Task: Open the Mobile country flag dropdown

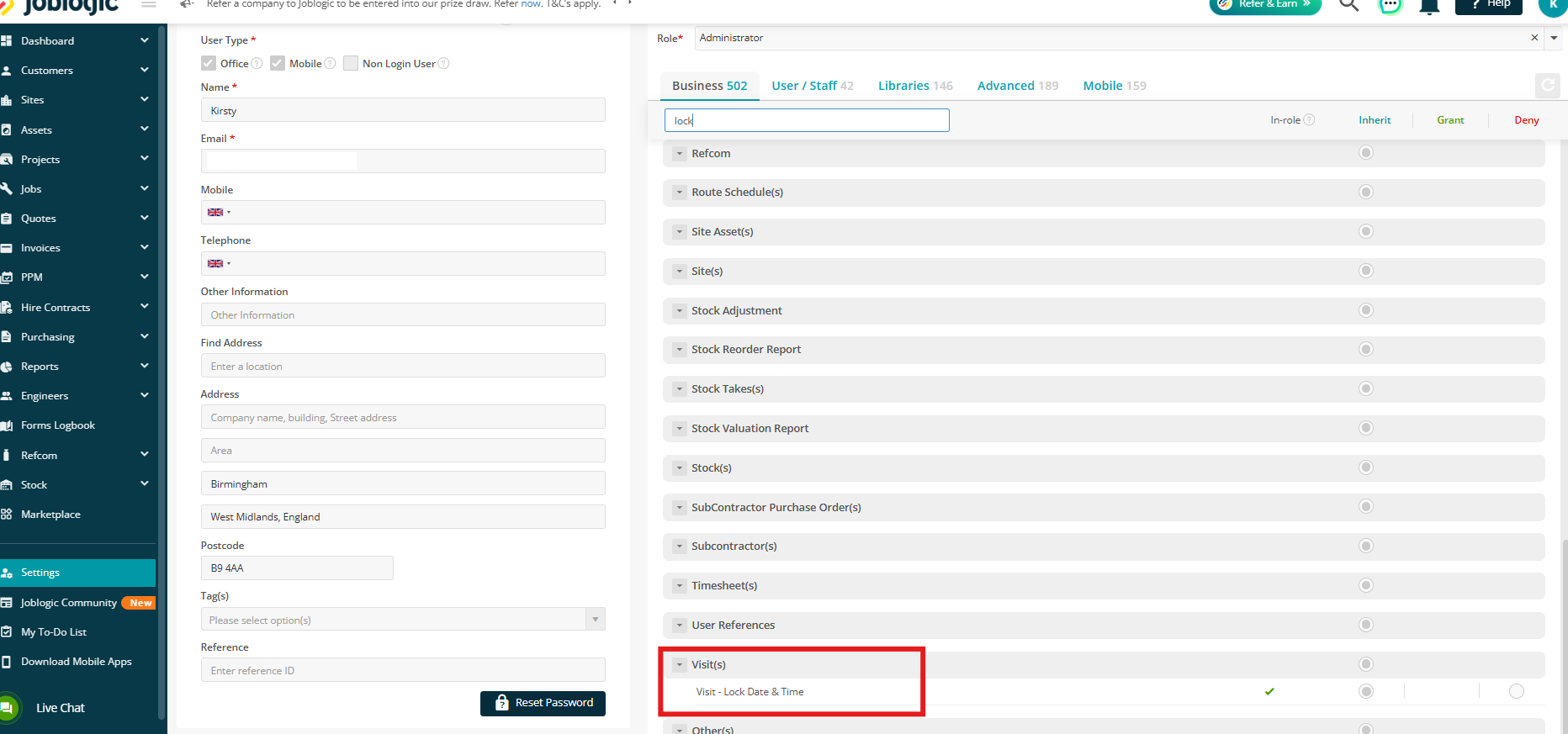Action: (x=219, y=213)
